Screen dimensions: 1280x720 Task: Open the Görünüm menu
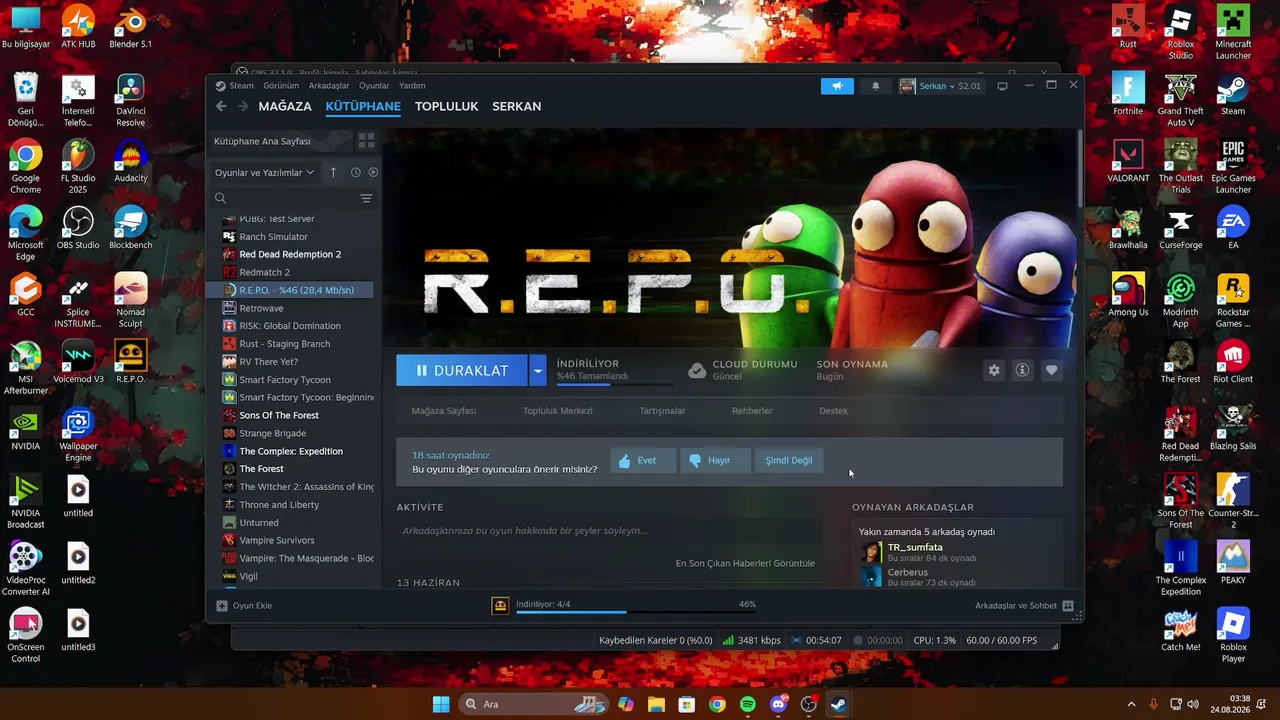(x=281, y=86)
